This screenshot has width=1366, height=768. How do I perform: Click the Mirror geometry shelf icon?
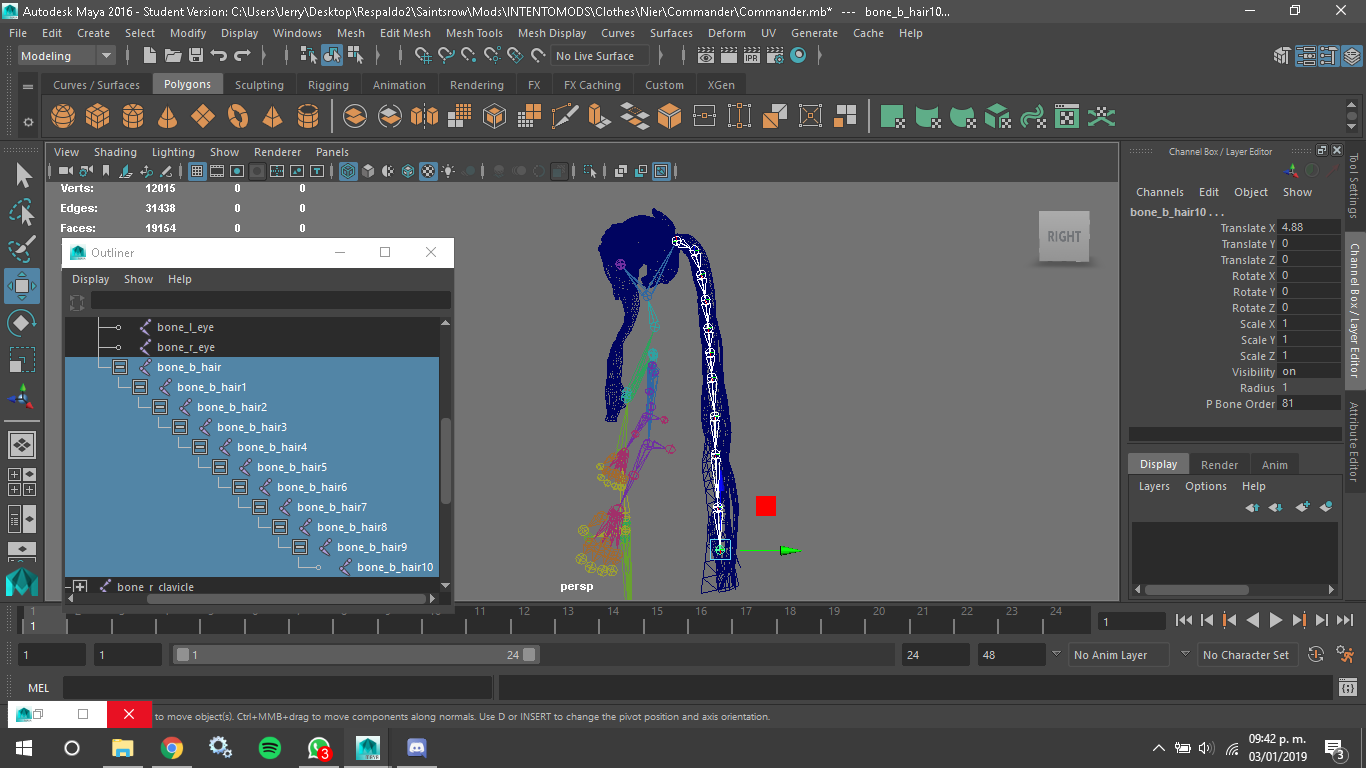pyautogui.click(x=425, y=116)
